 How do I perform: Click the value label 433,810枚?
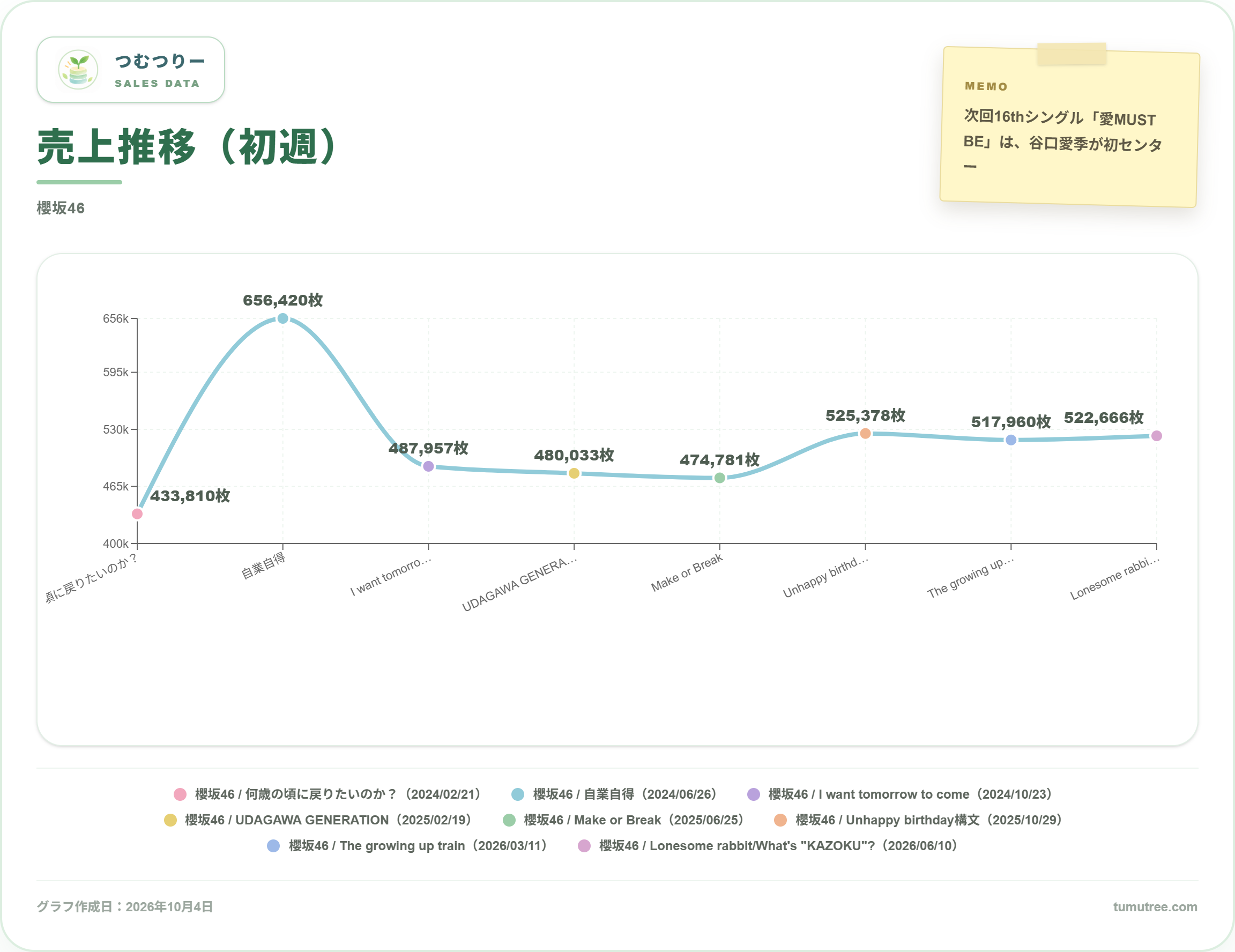coord(190,496)
